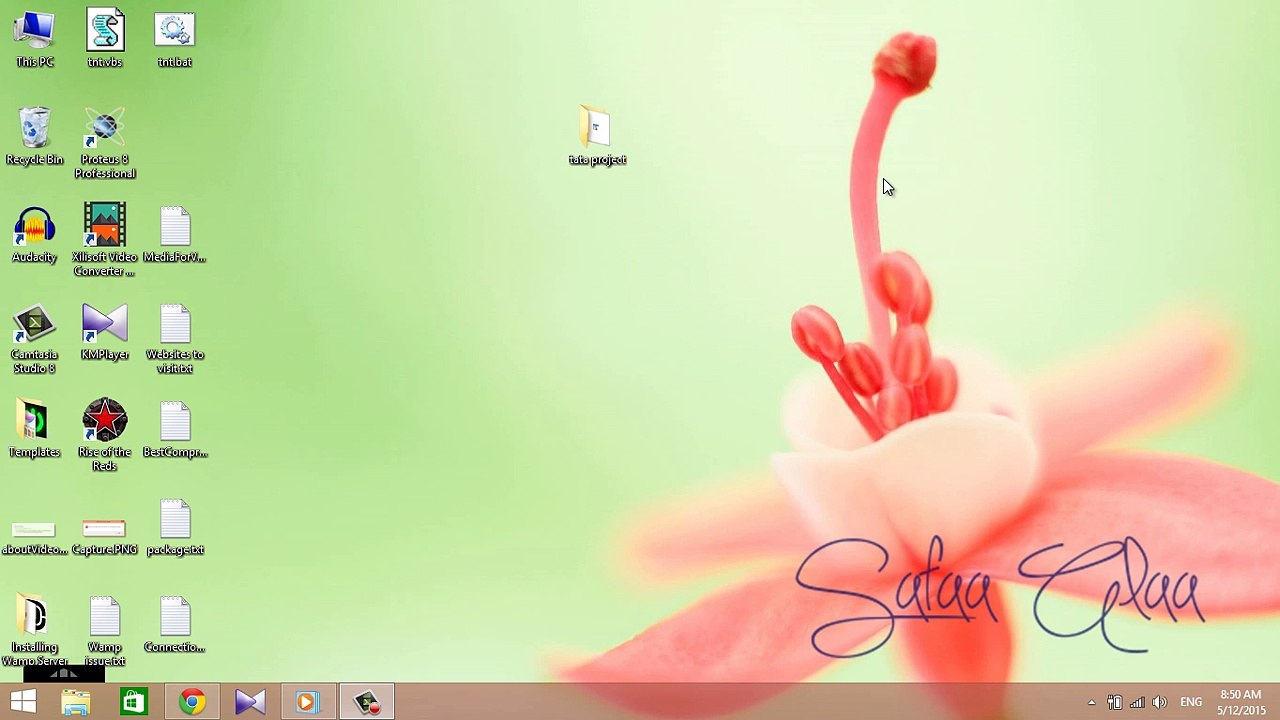Select the tnt.vbs script file
The width and height of the screenshot is (1280, 720).
coord(104,40)
